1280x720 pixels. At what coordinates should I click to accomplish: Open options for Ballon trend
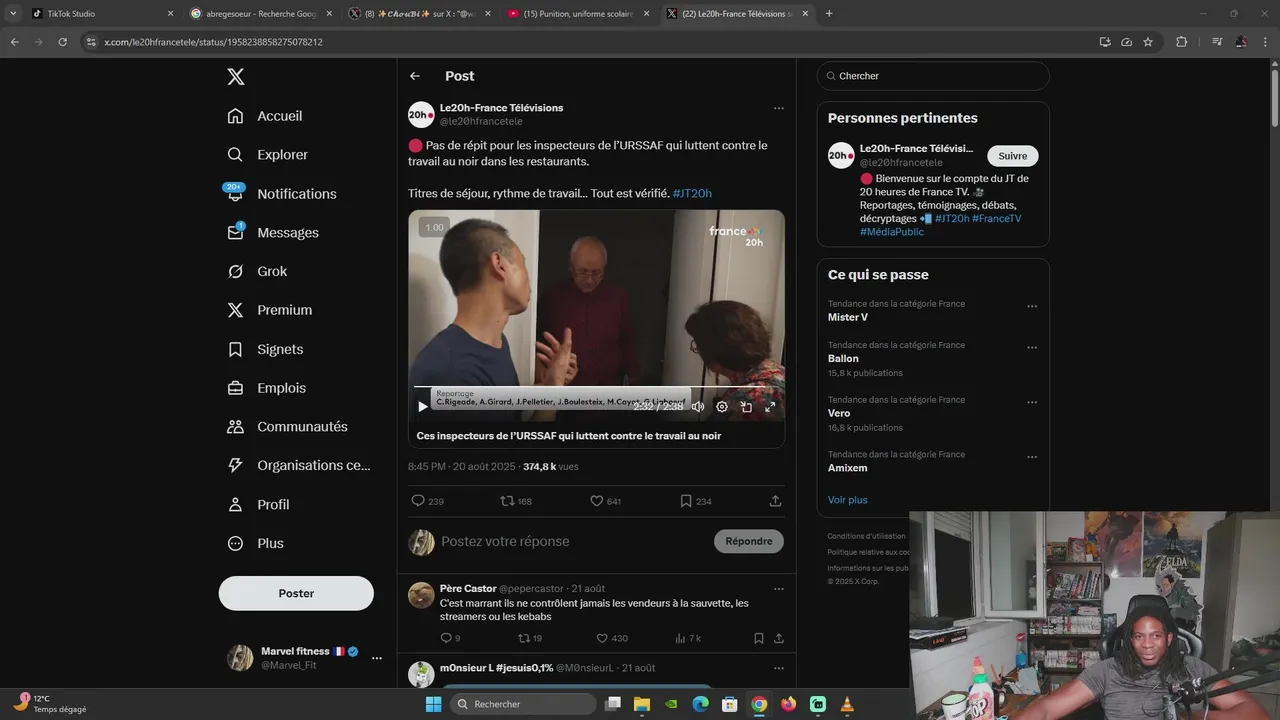(1032, 348)
